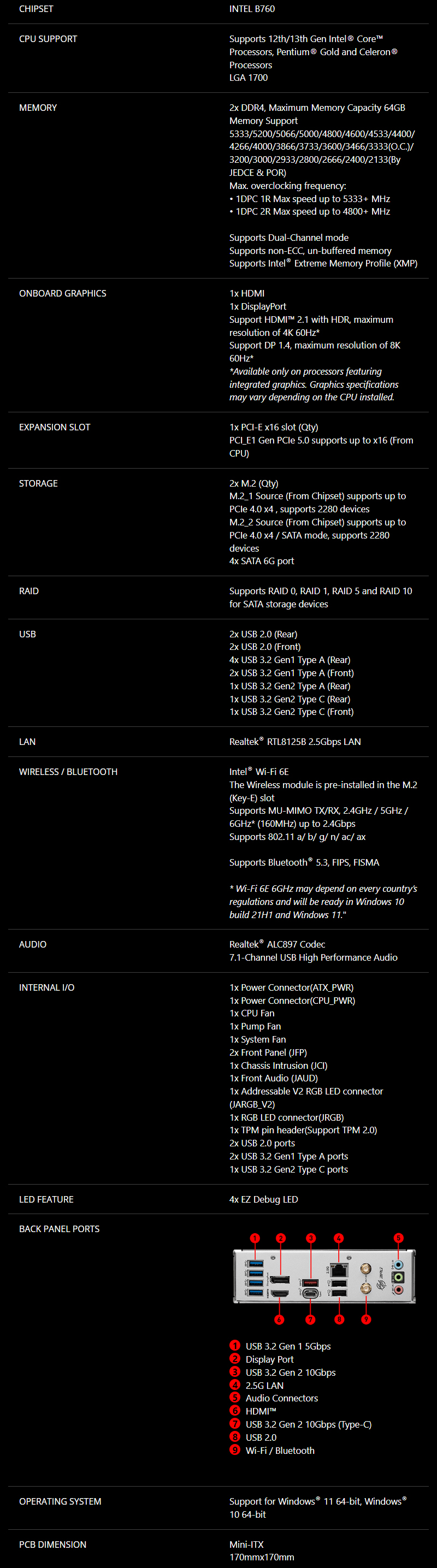Click the HDMI port in the back panel image
Screen dimensions: 437x1568
pyautogui.click(x=279, y=1293)
